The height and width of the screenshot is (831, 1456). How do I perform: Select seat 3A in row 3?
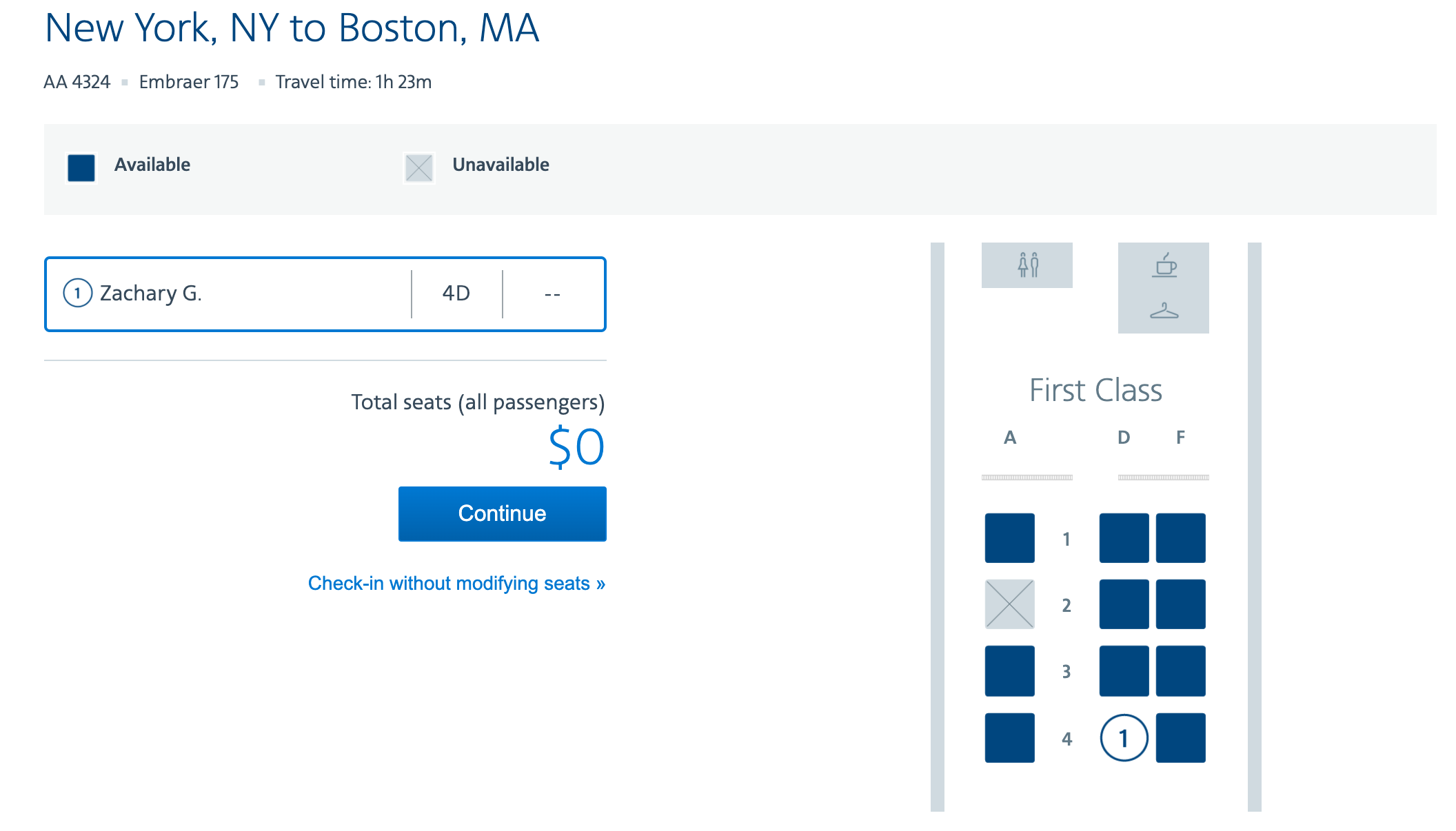coord(1009,670)
